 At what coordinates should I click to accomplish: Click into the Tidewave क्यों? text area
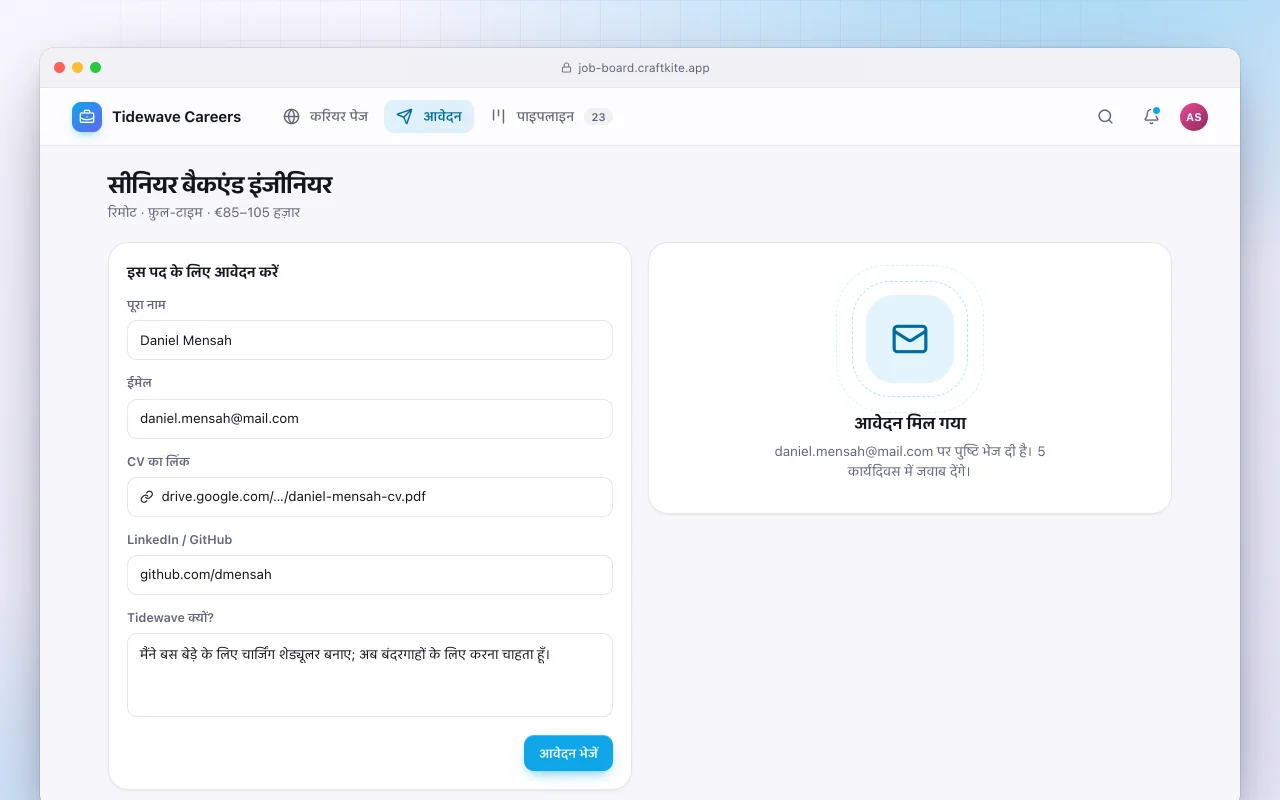[x=370, y=675]
